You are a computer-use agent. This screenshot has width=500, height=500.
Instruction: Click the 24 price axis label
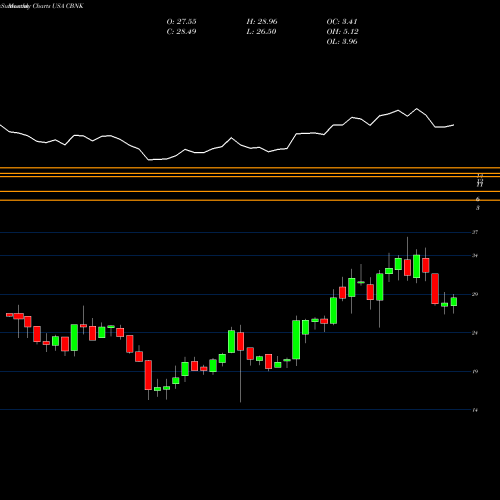[475, 333]
